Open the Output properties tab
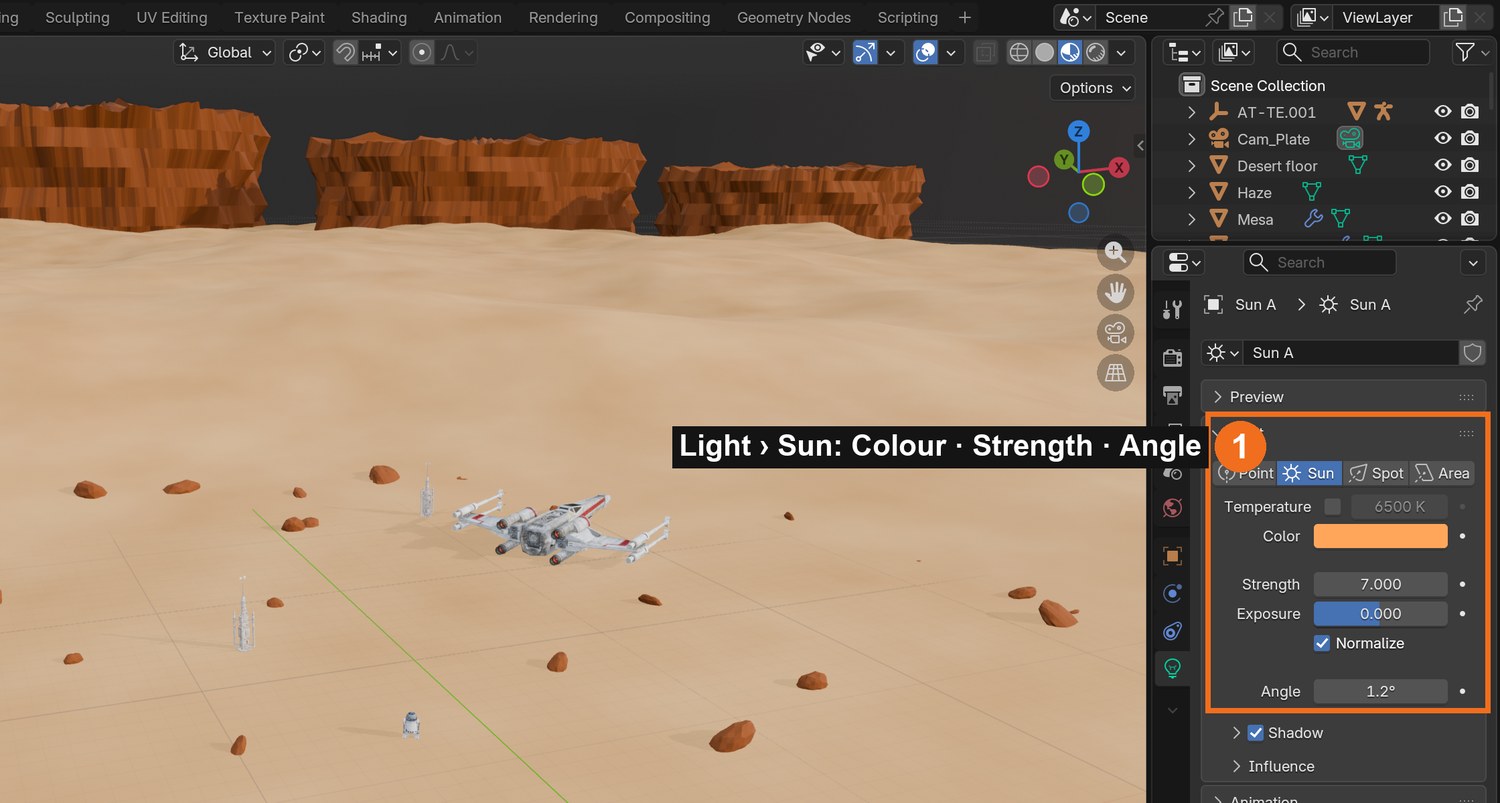The width and height of the screenshot is (1500, 803). [1172, 395]
